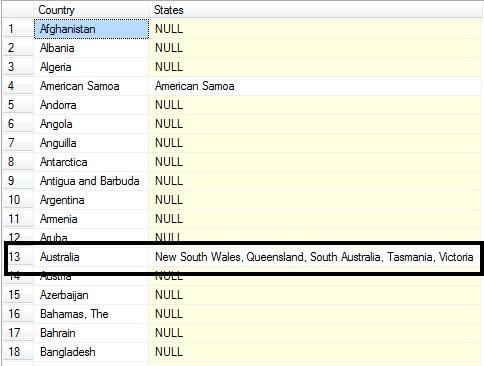Select entire row using row header 17
The height and width of the screenshot is (366, 484).
[x=18, y=333]
